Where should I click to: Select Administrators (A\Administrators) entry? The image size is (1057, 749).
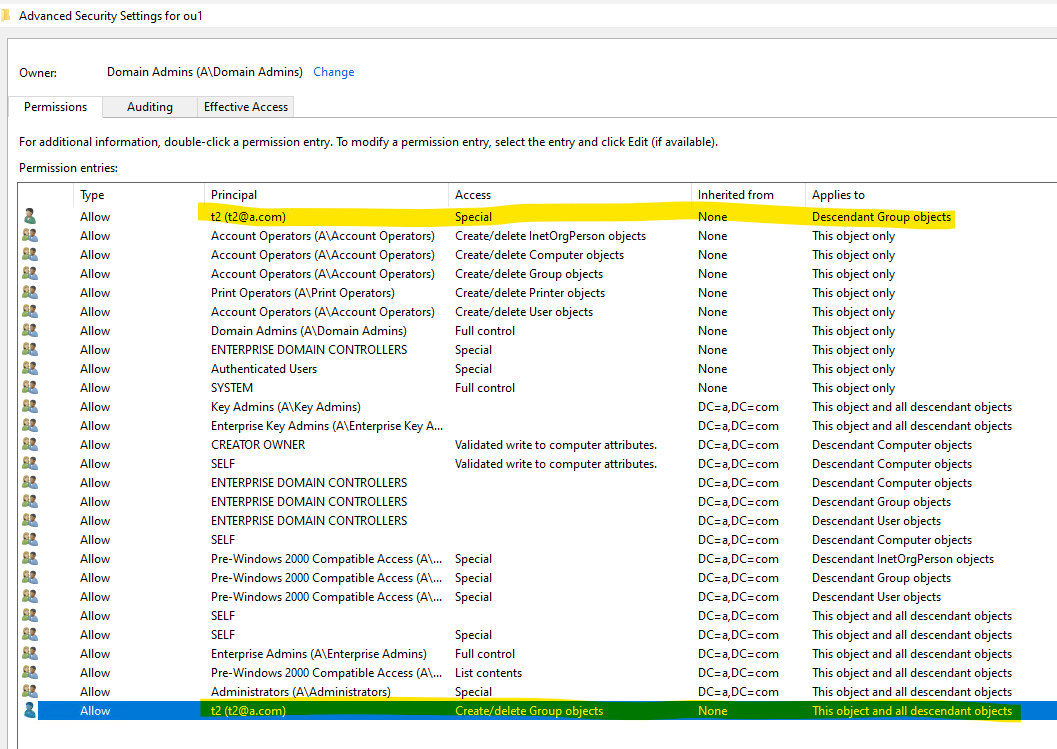click(x=538, y=691)
